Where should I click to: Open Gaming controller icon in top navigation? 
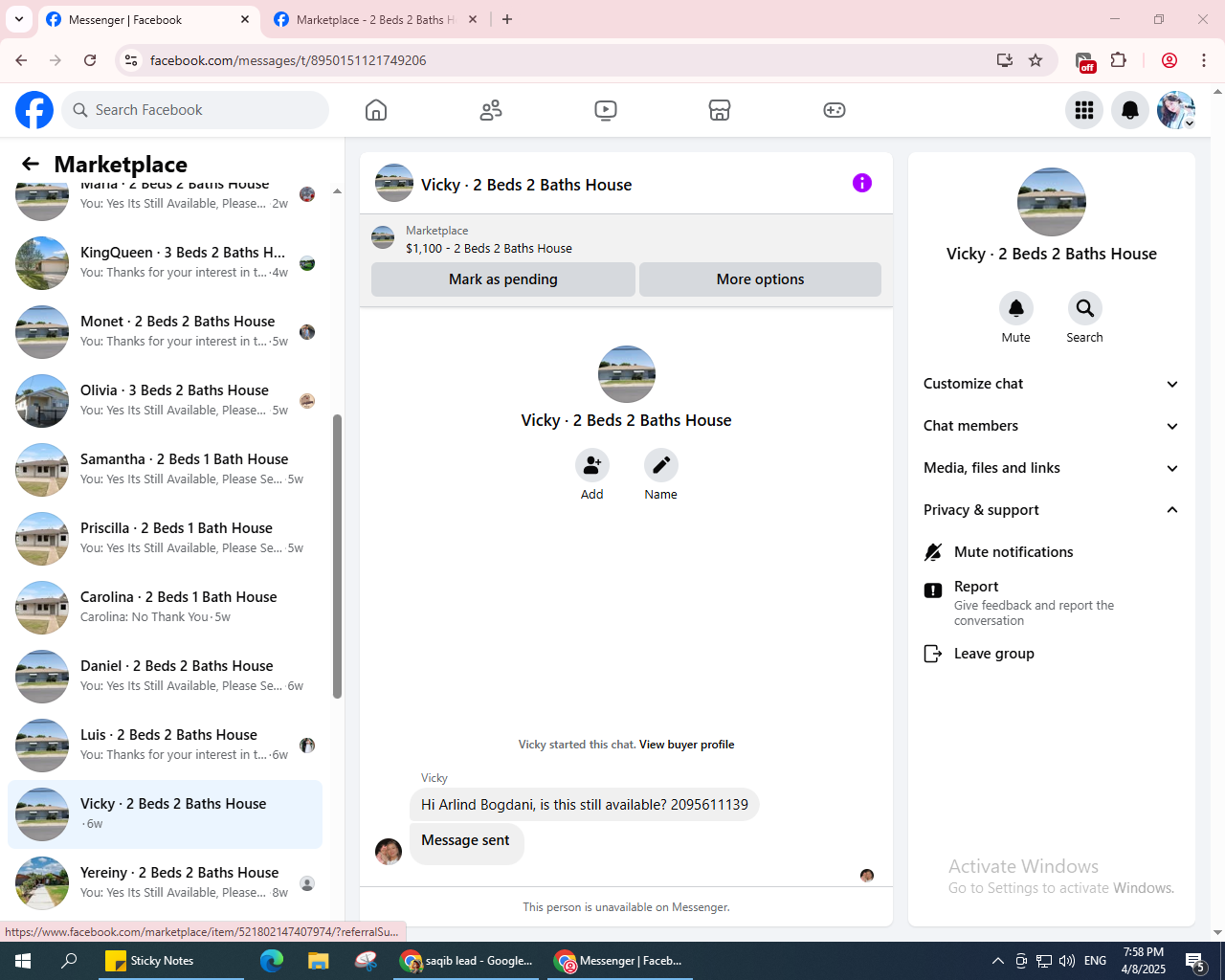[x=835, y=110]
